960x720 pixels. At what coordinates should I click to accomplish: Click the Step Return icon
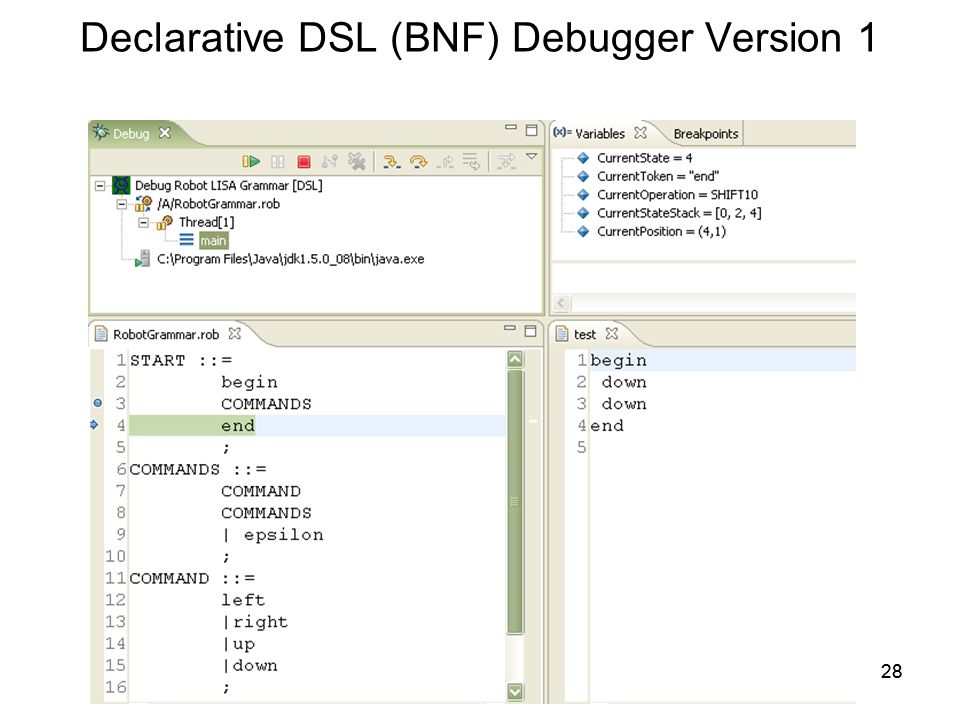(x=446, y=162)
